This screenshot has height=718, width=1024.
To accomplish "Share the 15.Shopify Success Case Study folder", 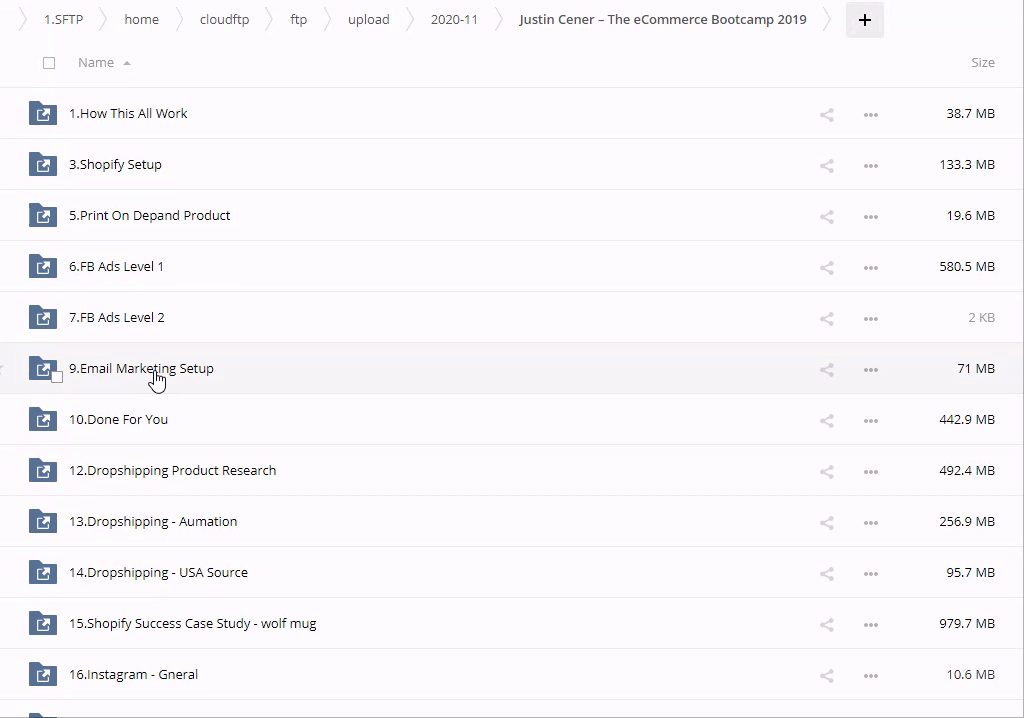I will (826, 624).
